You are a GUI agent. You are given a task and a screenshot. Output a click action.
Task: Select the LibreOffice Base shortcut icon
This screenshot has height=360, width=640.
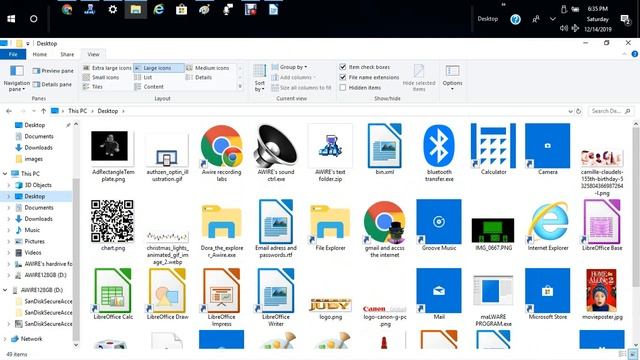click(x=602, y=222)
